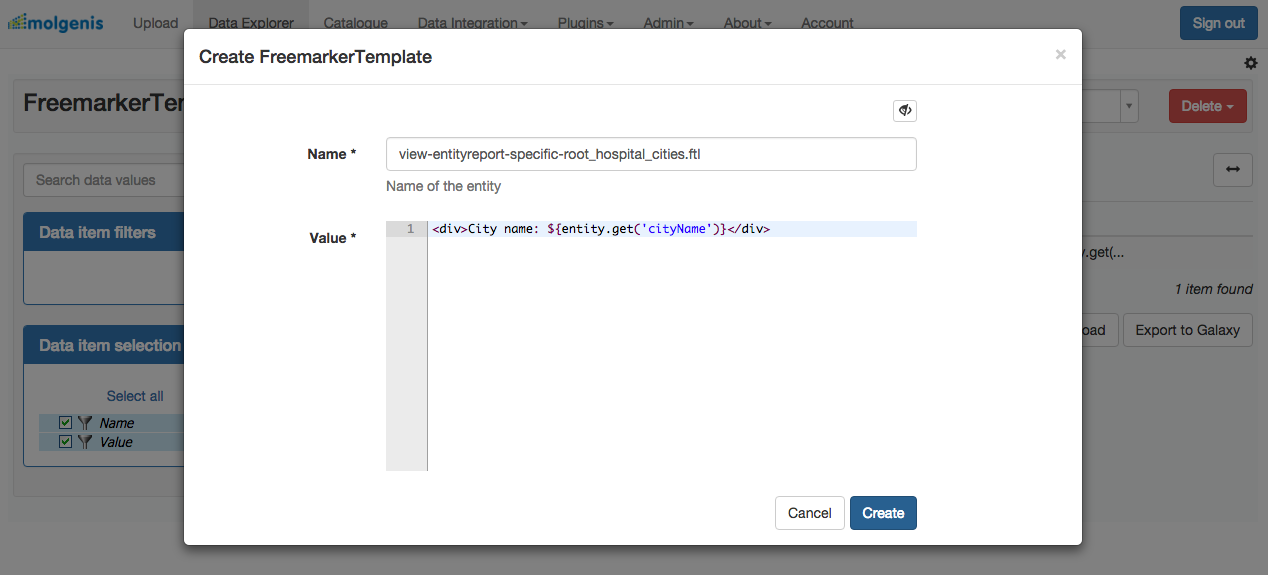Open the settings gear icon
Viewport: 1268px width, 575px height.
coord(1250,63)
